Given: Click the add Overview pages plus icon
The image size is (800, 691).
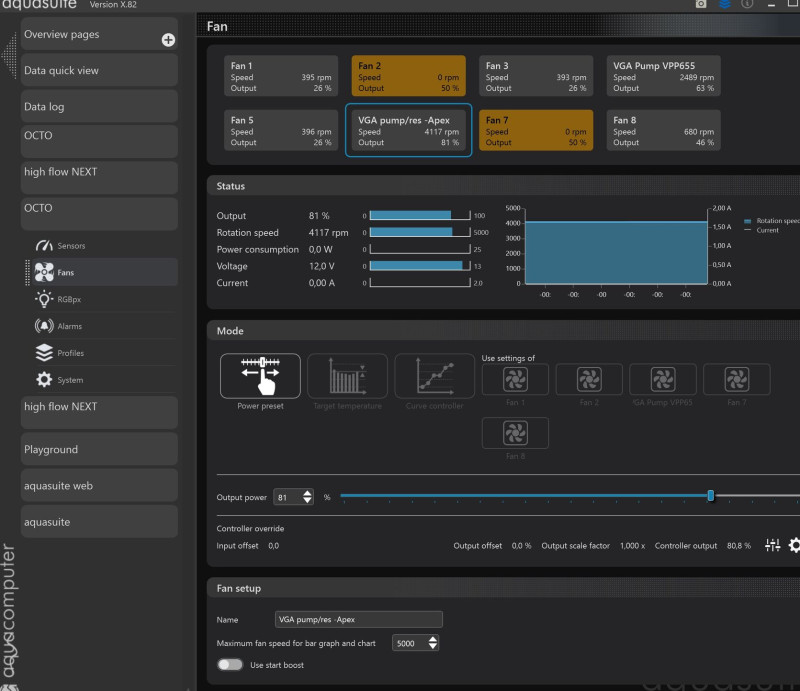Looking at the screenshot, I should 168,40.
